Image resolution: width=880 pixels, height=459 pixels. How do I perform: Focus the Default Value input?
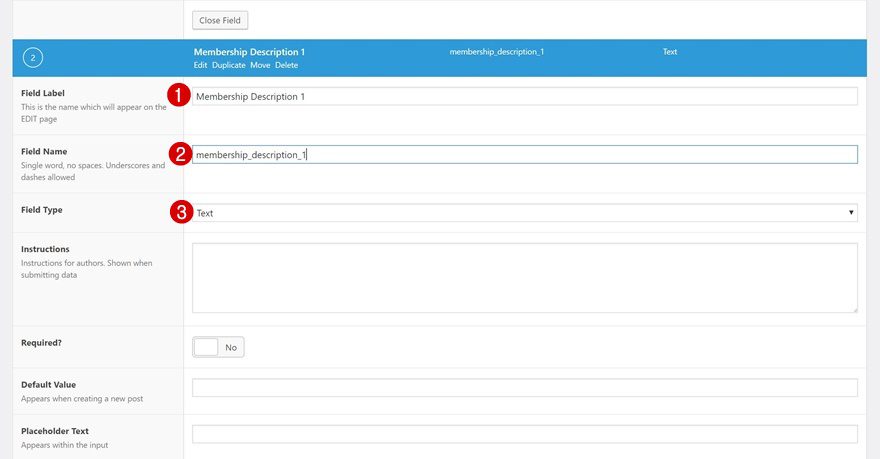[525, 388]
